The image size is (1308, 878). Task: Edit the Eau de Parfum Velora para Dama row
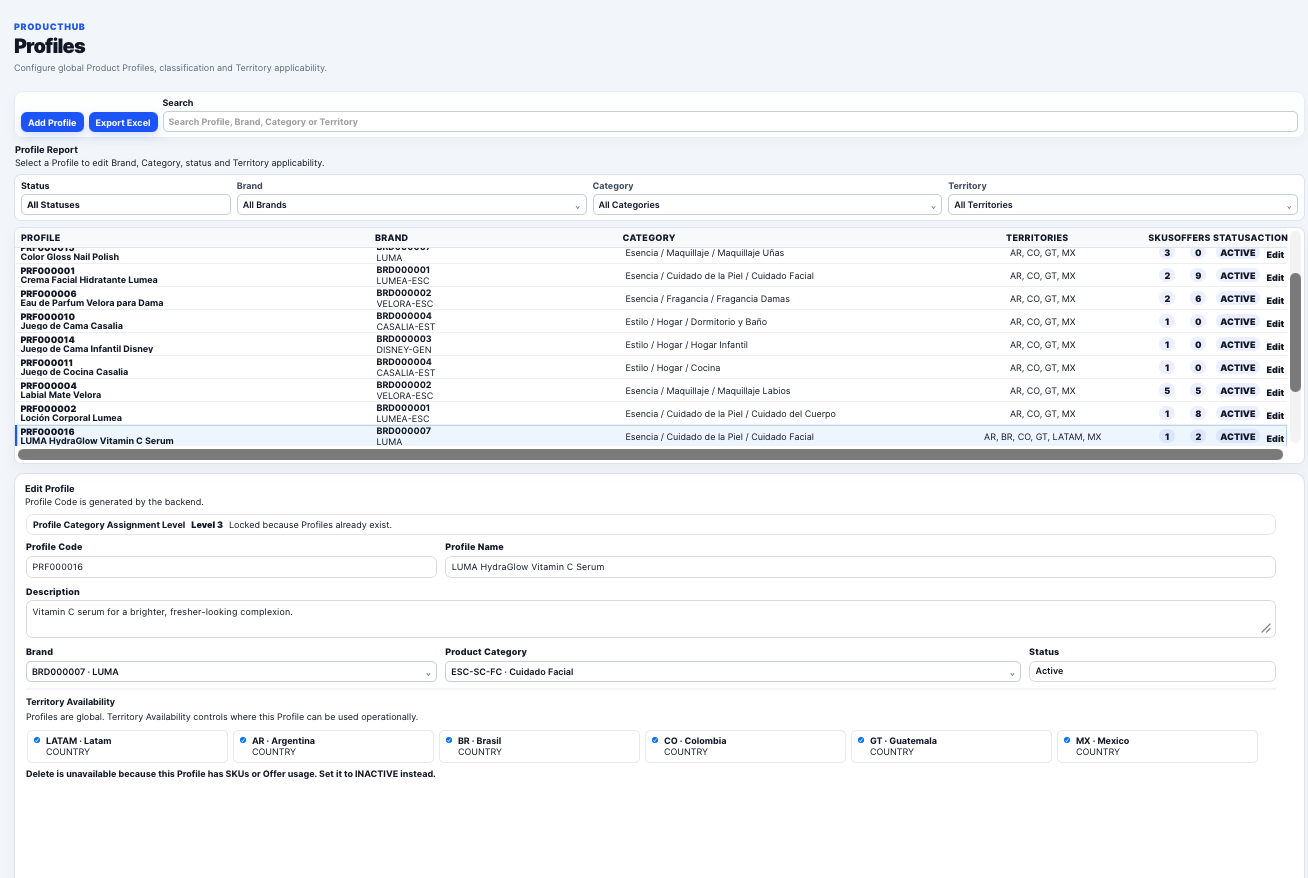coord(1275,300)
